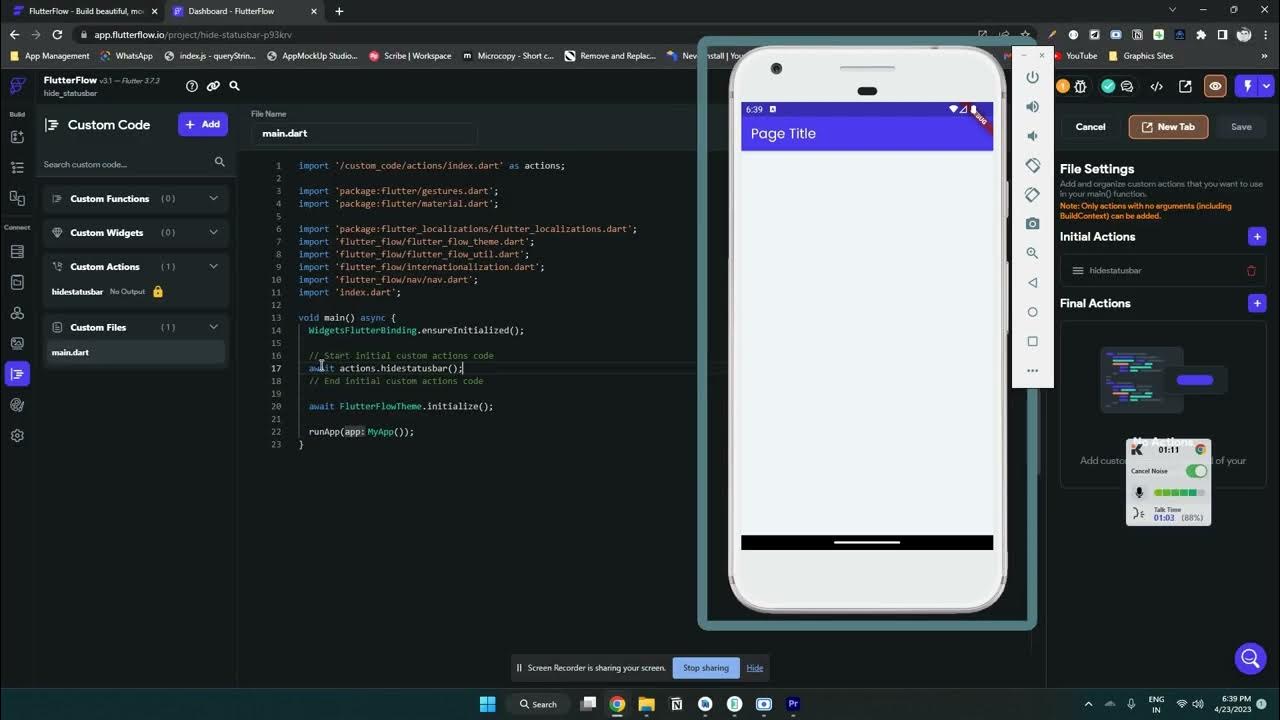1280x720 pixels.
Task: Delete hidestatusbar from Initial Actions
Action: [1250, 271]
